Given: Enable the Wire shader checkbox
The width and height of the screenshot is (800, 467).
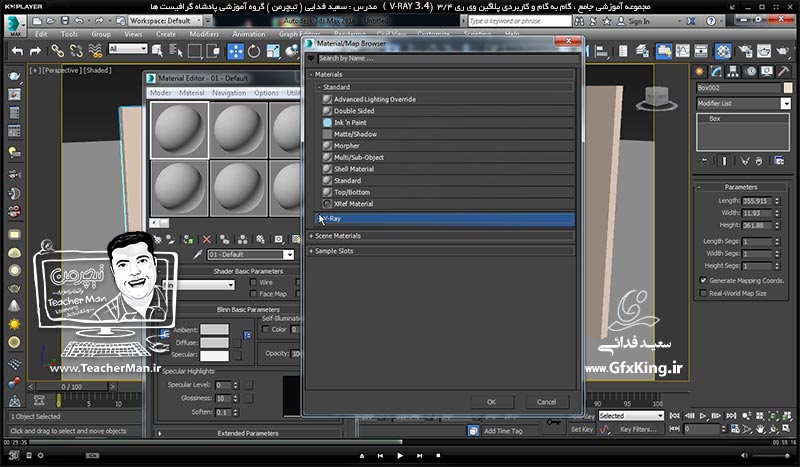Looking at the screenshot, I should point(253,282).
